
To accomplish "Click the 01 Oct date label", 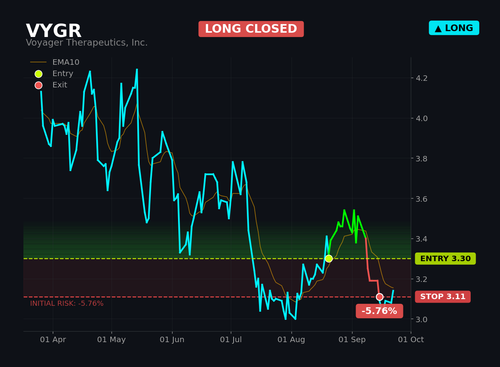I will 411,340.
